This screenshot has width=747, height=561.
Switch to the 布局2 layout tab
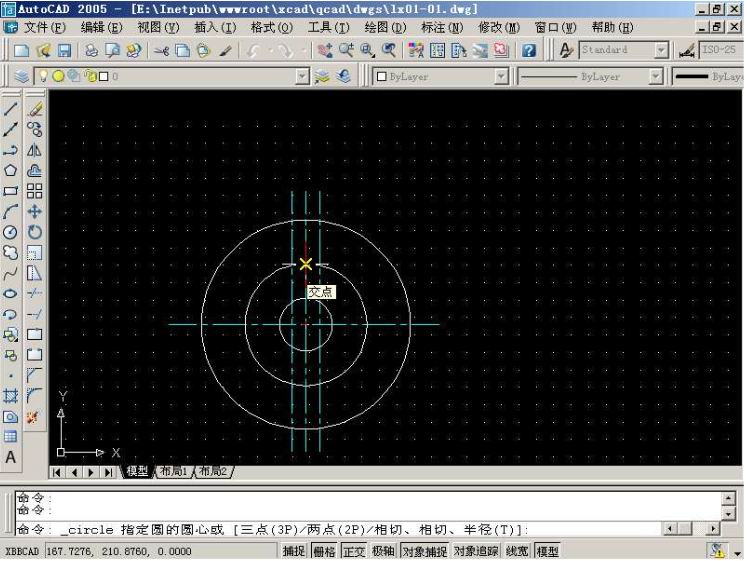(x=213, y=471)
